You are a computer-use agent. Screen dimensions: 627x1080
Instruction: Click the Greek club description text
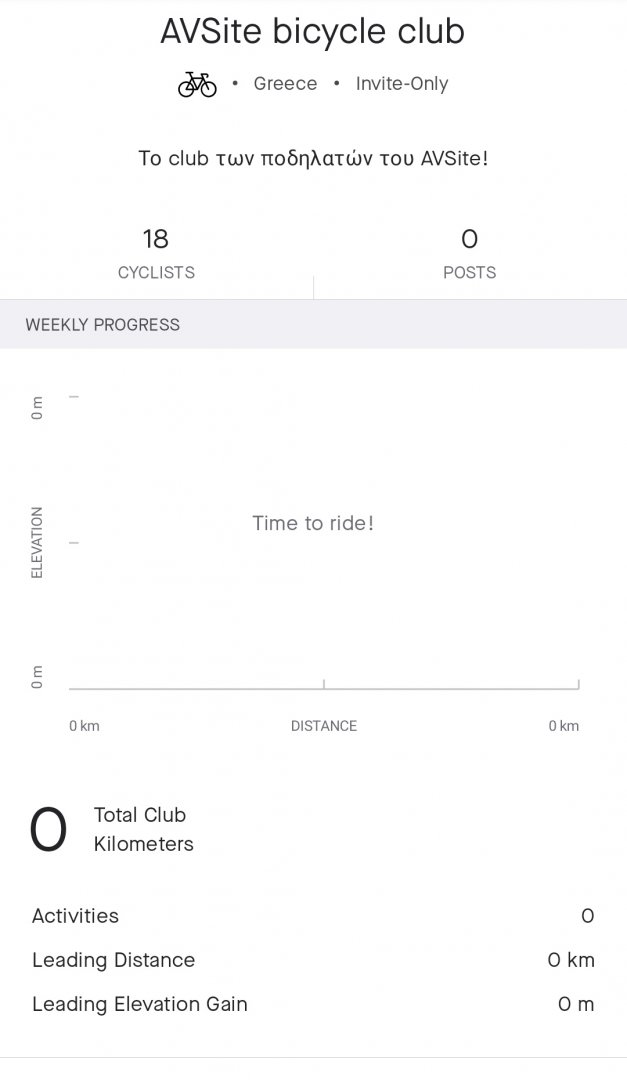313,158
